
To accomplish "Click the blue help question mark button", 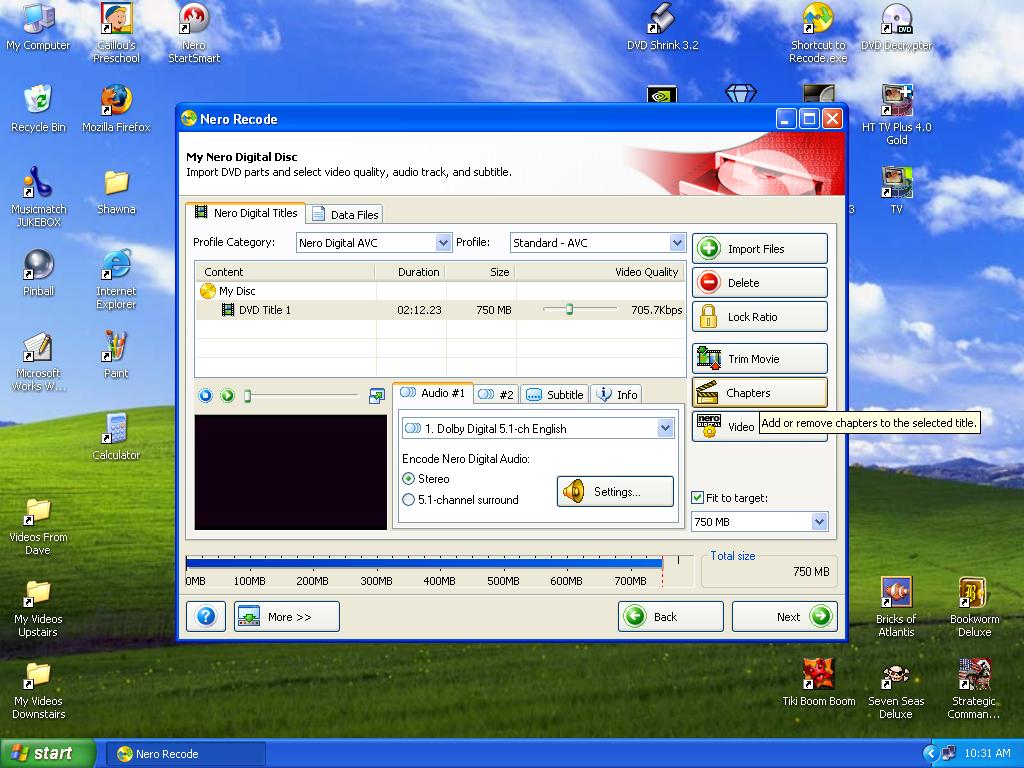I will pos(206,616).
